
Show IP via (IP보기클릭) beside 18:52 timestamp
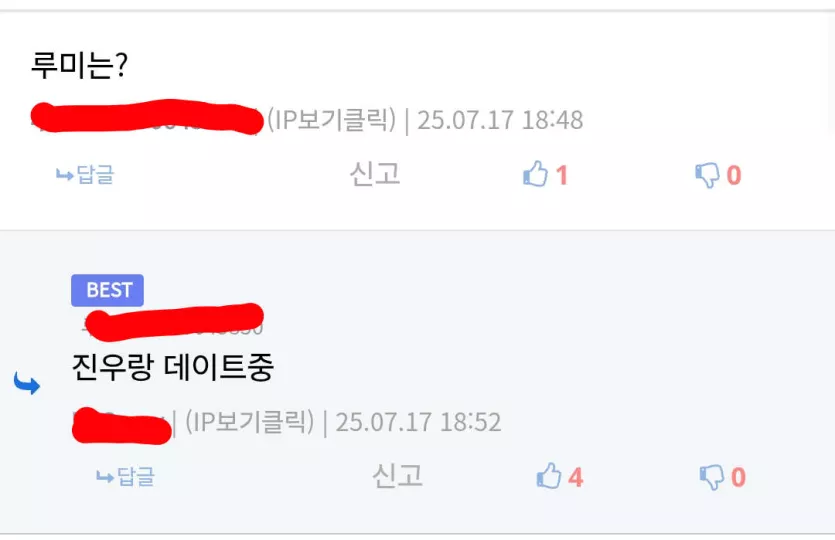[250, 422]
